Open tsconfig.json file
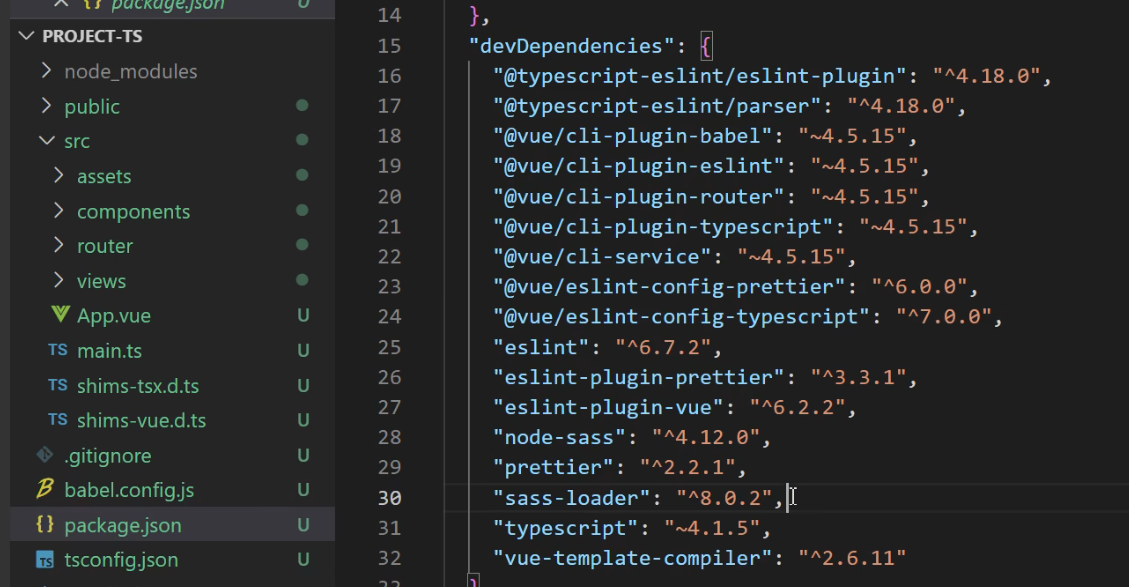The height and width of the screenshot is (587, 1129). pyautogui.click(x=121, y=560)
